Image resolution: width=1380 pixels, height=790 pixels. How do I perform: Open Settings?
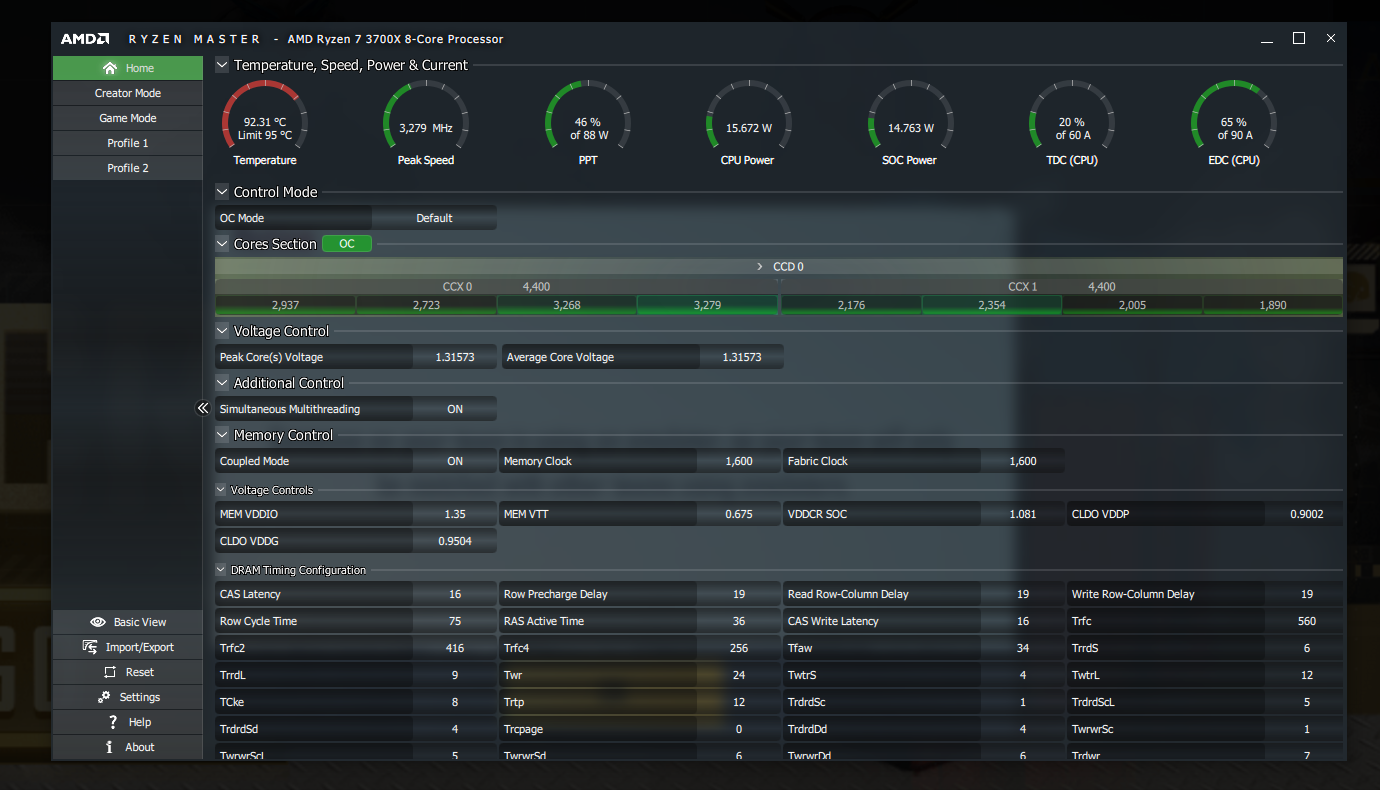pyautogui.click(x=128, y=697)
